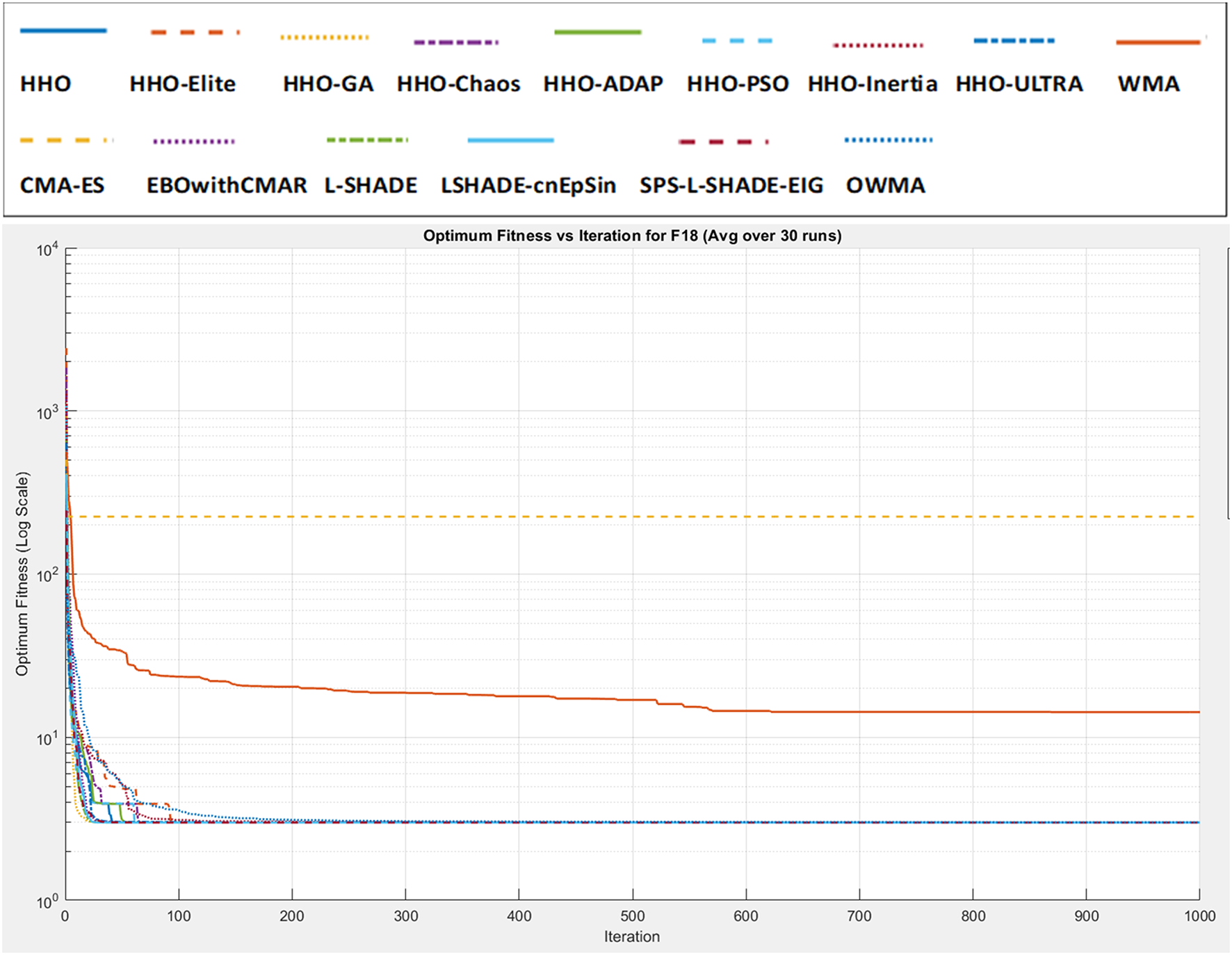Select the L-SHADE legend label

click(371, 186)
